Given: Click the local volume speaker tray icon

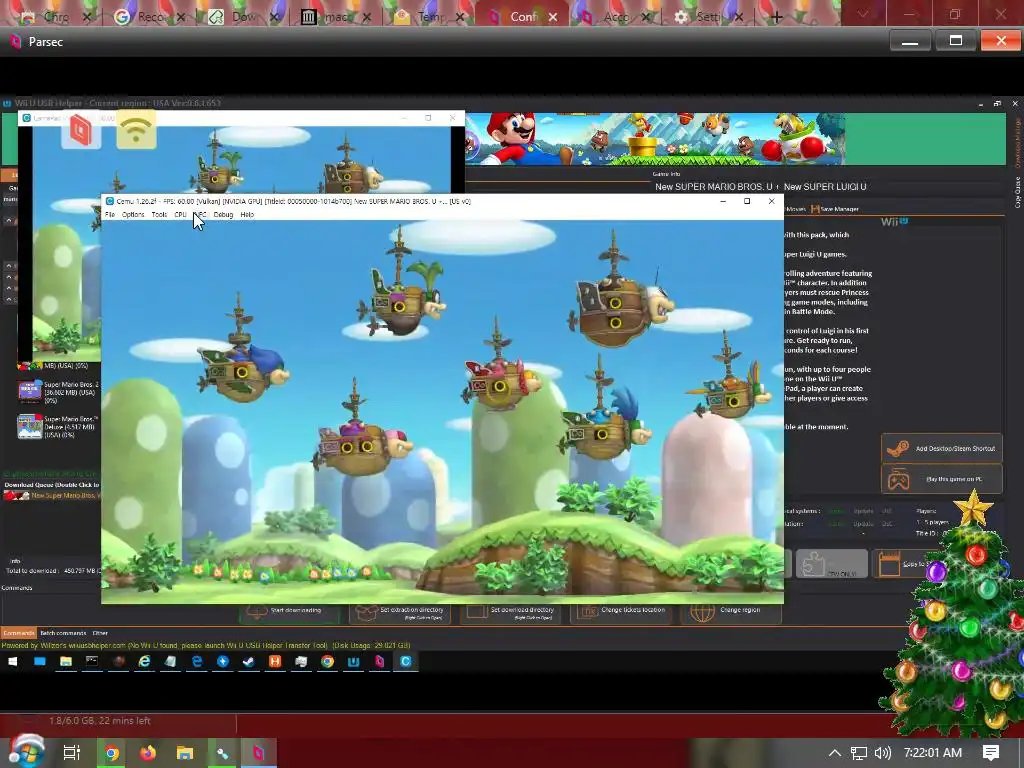Looking at the screenshot, I should (882, 753).
